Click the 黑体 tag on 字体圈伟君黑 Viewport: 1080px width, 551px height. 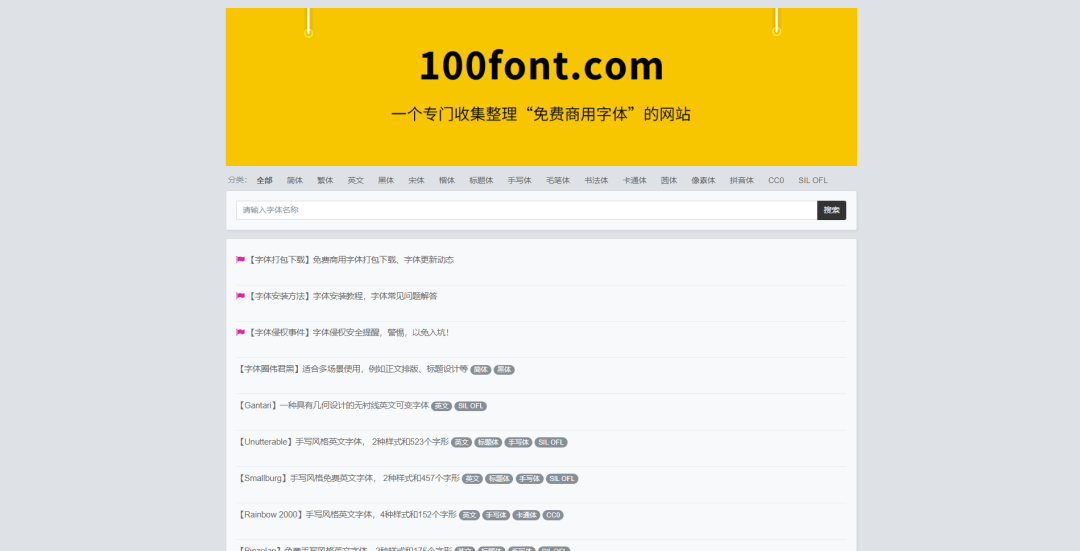[504, 370]
